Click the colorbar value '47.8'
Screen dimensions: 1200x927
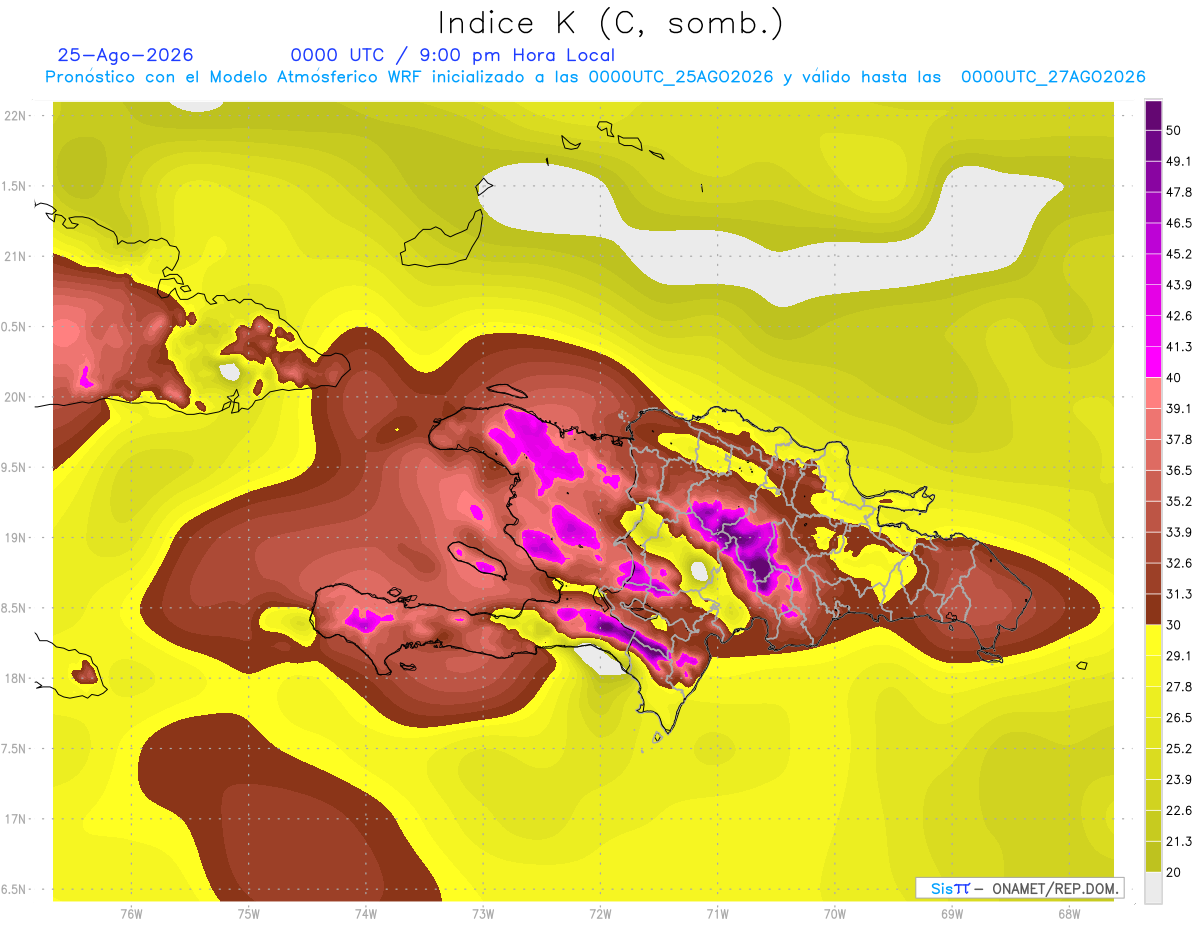[1178, 192]
